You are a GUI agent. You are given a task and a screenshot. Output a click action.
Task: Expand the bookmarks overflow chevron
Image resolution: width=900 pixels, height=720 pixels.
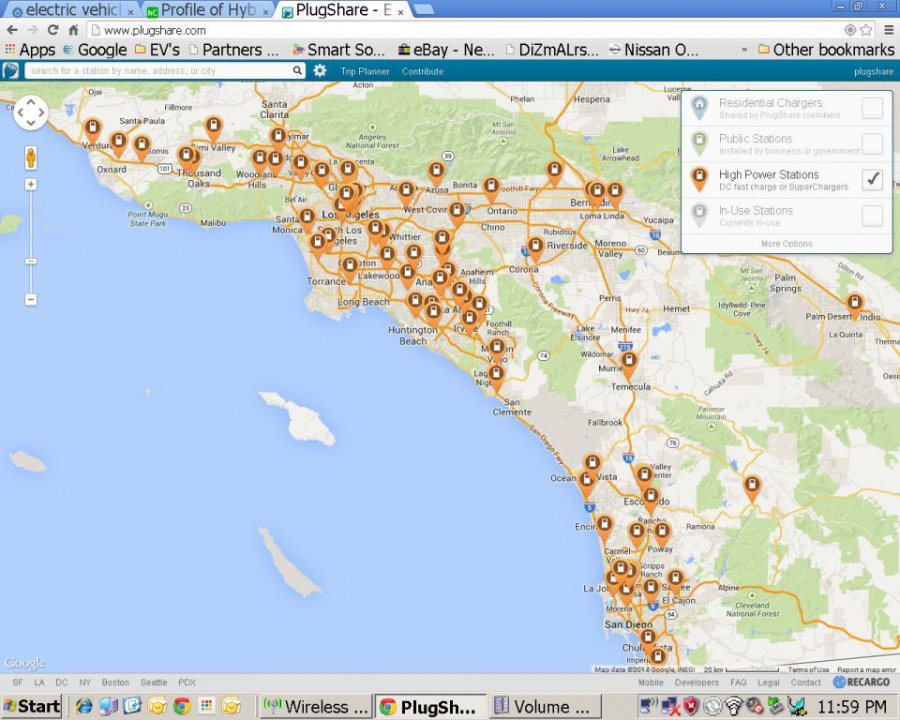tap(744, 50)
